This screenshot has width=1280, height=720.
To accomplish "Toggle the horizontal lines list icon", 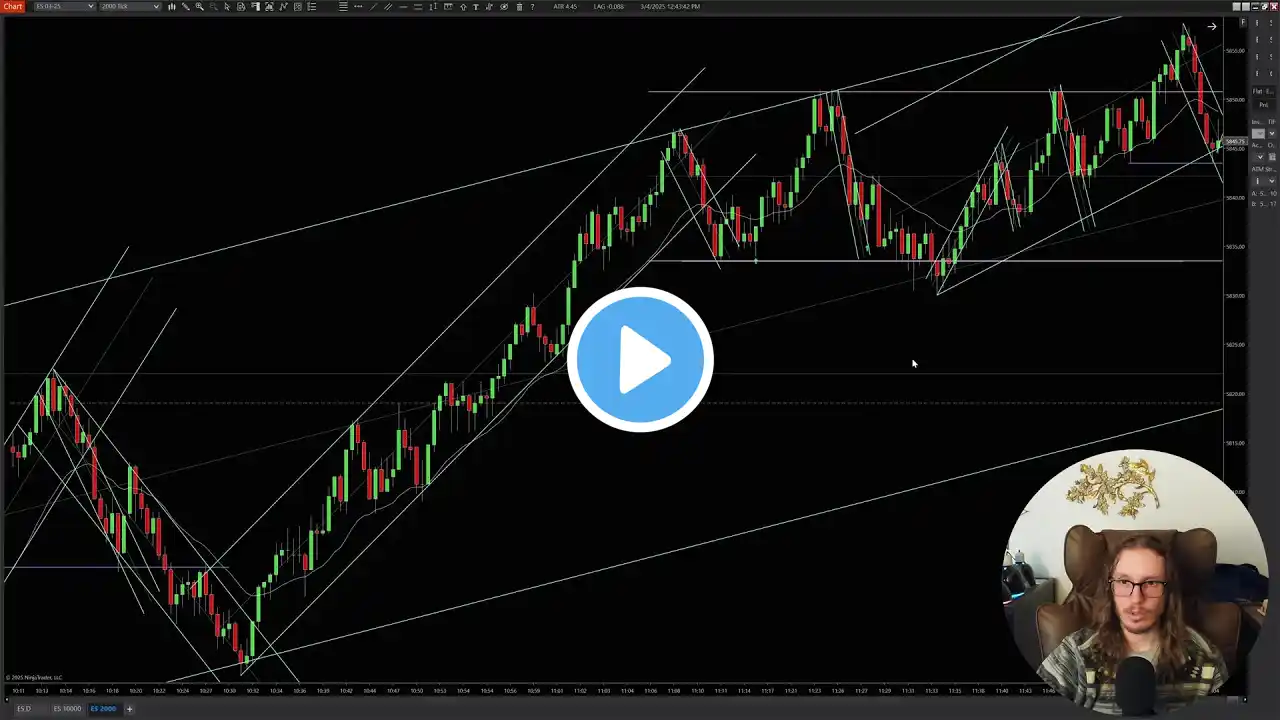I will [343, 6].
